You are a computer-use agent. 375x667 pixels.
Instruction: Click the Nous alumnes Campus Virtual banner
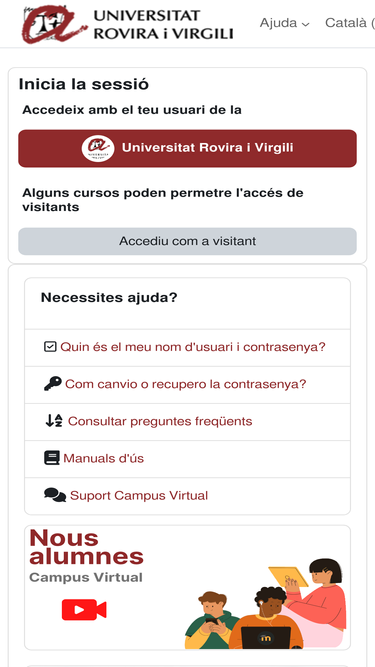click(188, 587)
